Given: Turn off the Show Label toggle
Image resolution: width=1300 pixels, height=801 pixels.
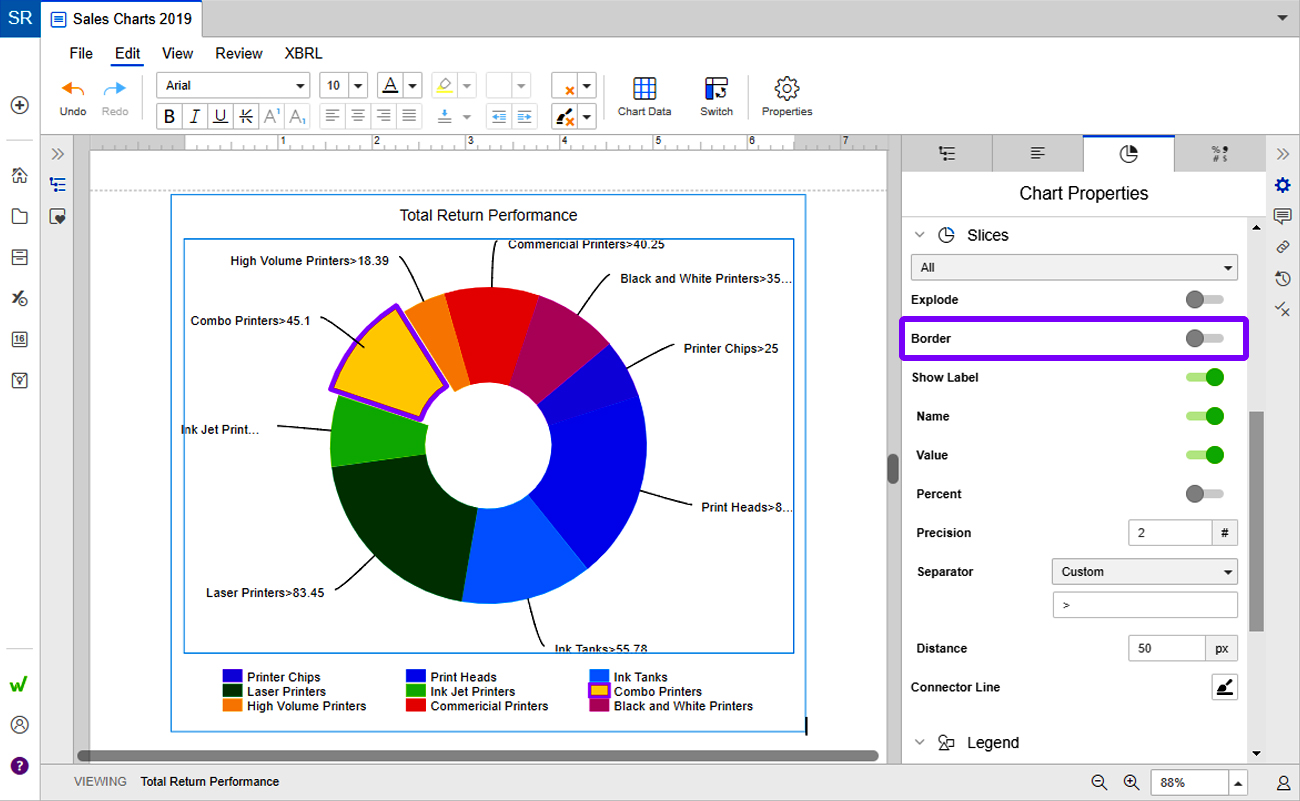Looking at the screenshot, I should [x=1204, y=377].
